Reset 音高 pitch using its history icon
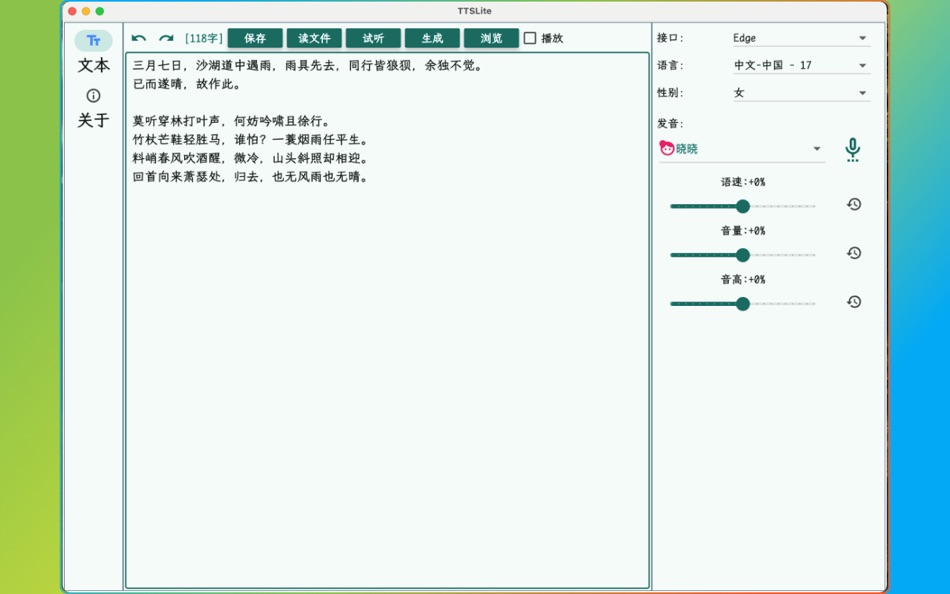The width and height of the screenshot is (950, 594). coord(853,302)
